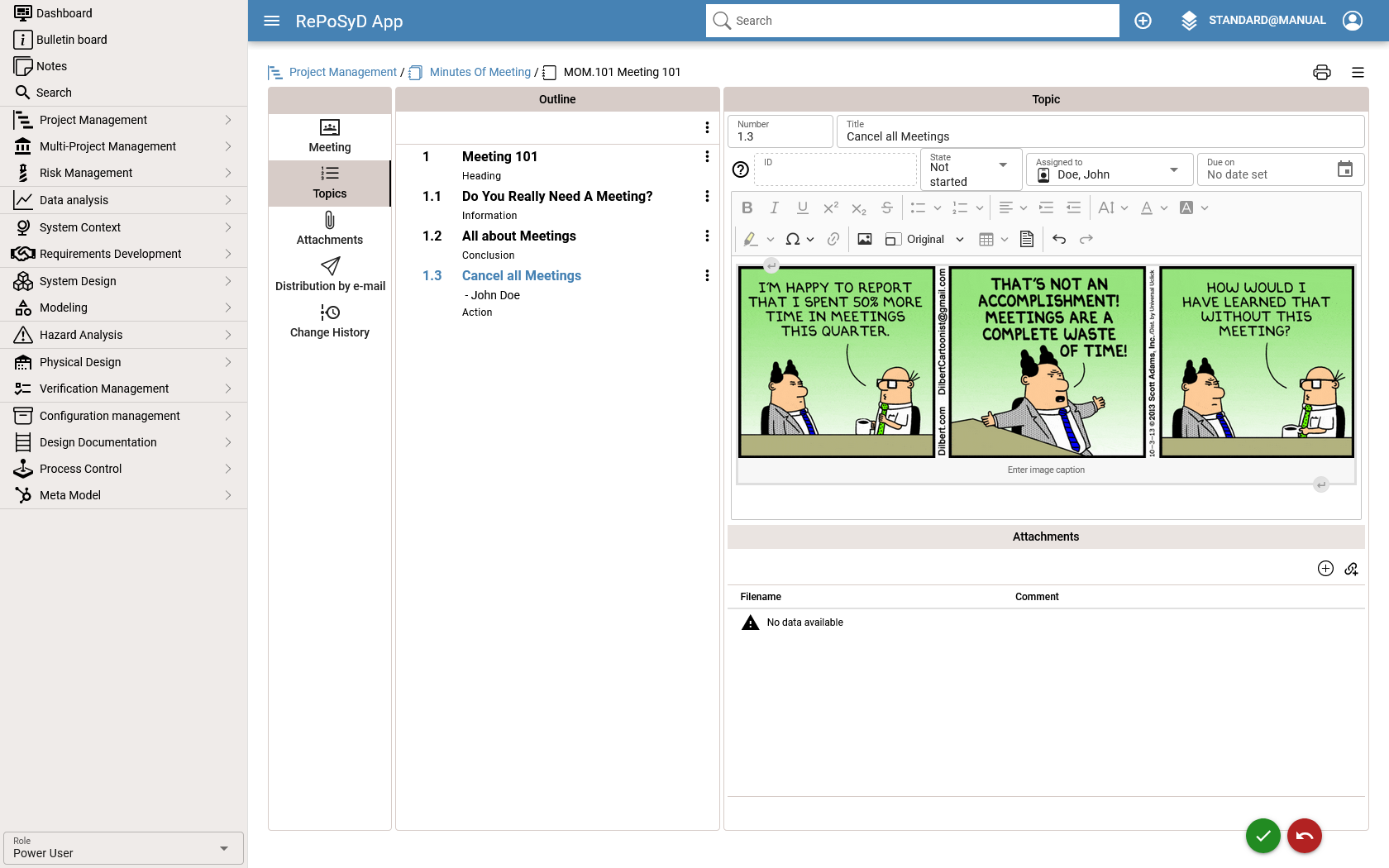The height and width of the screenshot is (868, 1389).
Task: Undo last editor change
Action: tap(1059, 239)
